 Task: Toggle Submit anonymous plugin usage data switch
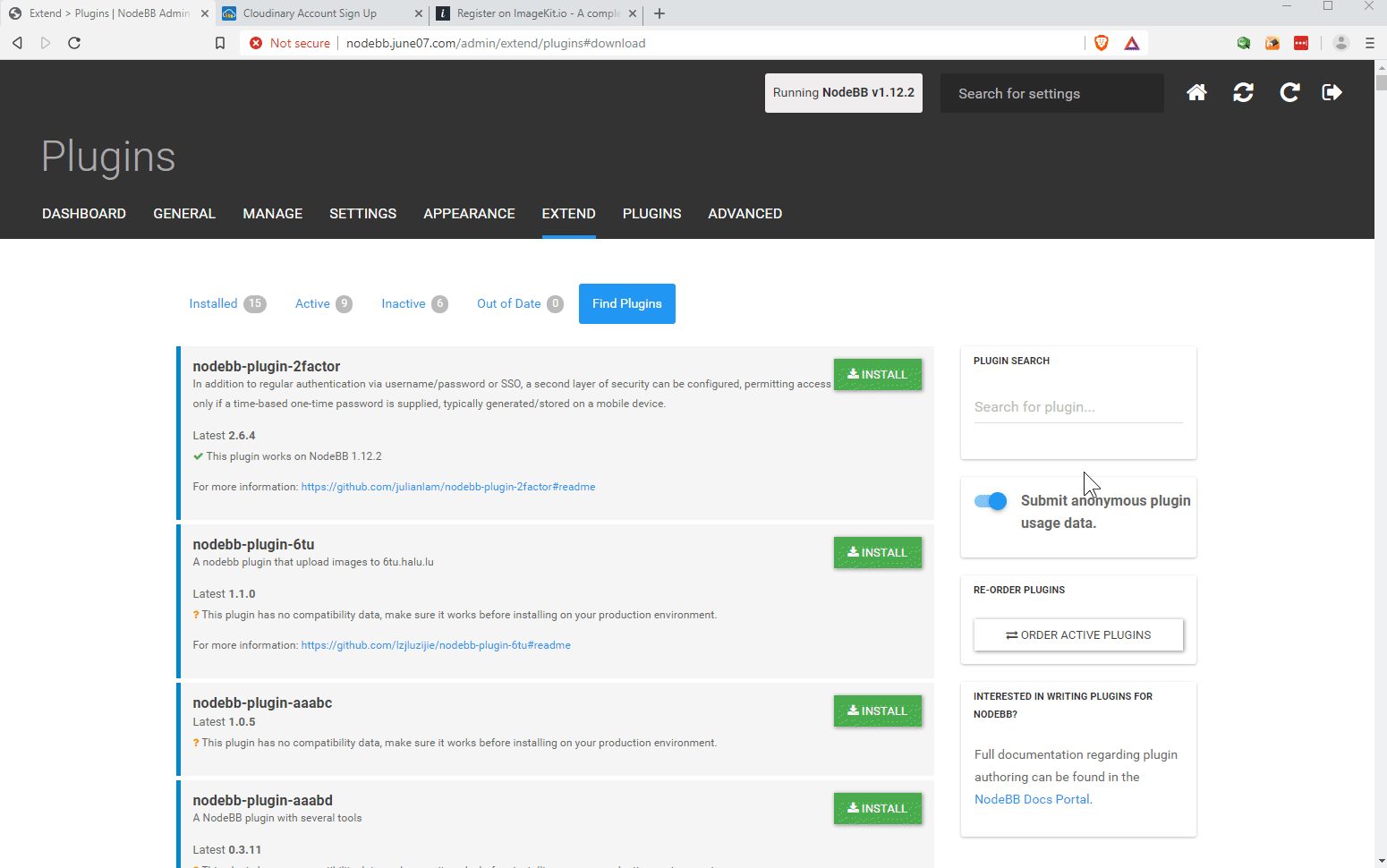991,501
